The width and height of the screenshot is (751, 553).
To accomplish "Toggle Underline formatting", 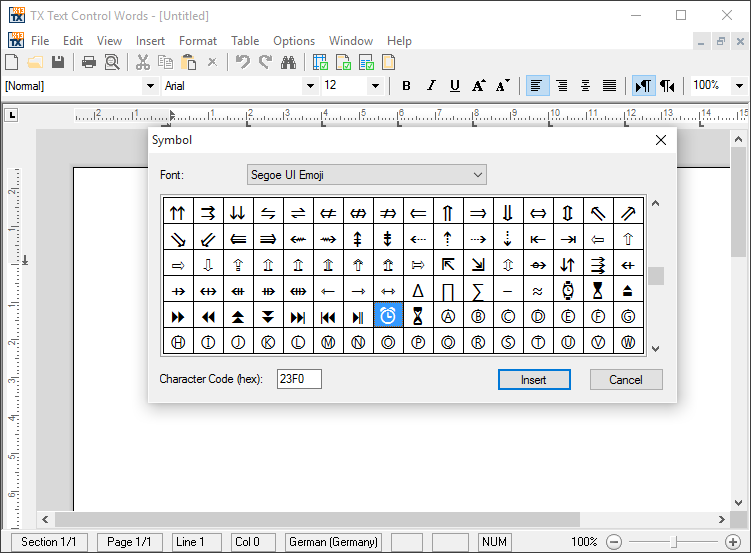I will pyautogui.click(x=455, y=86).
